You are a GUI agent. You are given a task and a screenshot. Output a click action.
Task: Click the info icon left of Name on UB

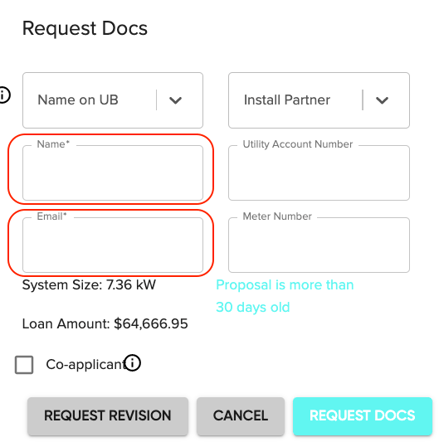click(x=4, y=95)
